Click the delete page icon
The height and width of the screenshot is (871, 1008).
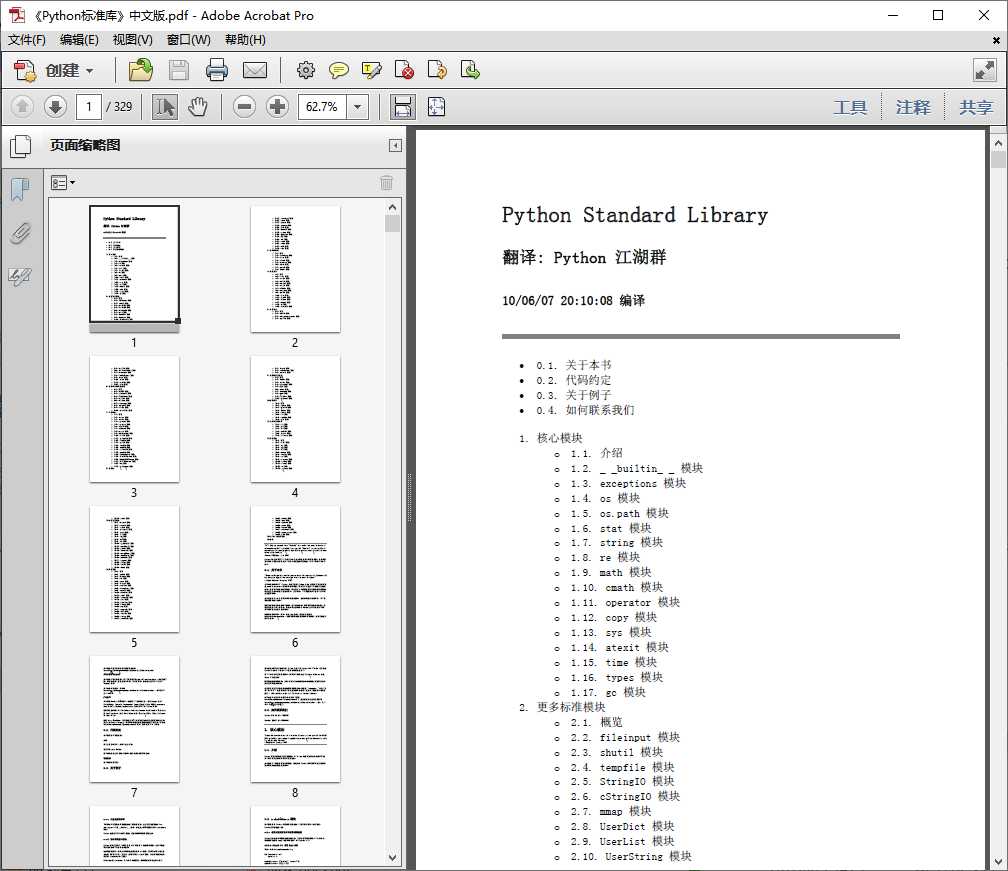pos(404,70)
